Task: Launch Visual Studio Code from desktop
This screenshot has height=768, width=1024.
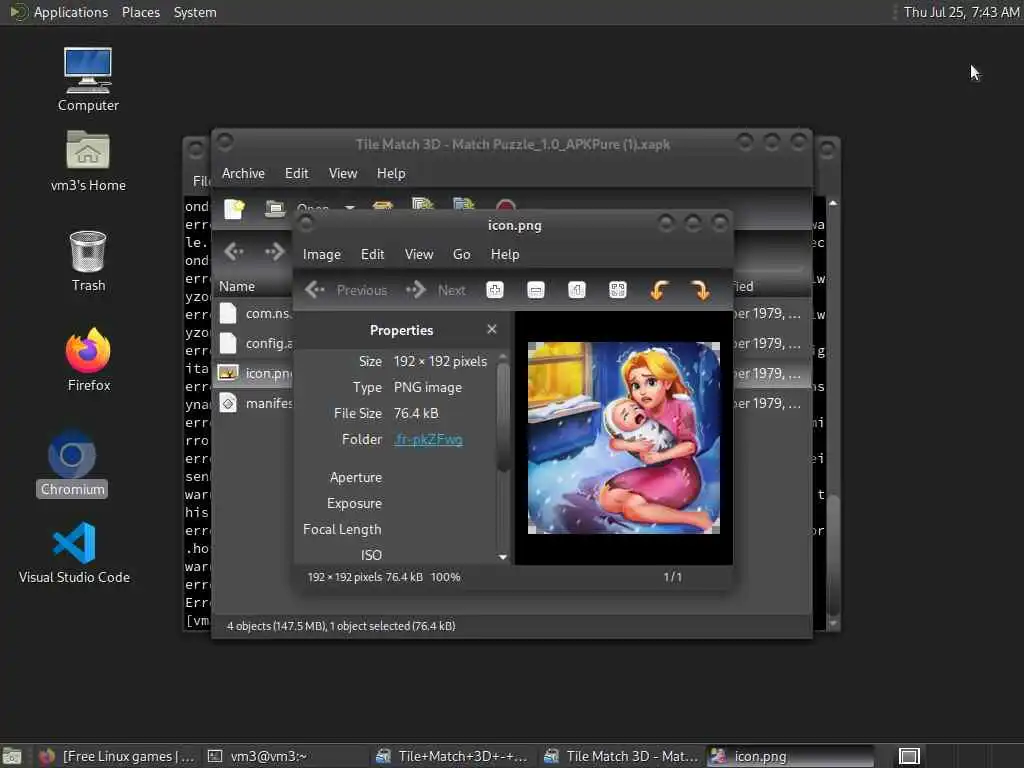Action: click(x=74, y=552)
